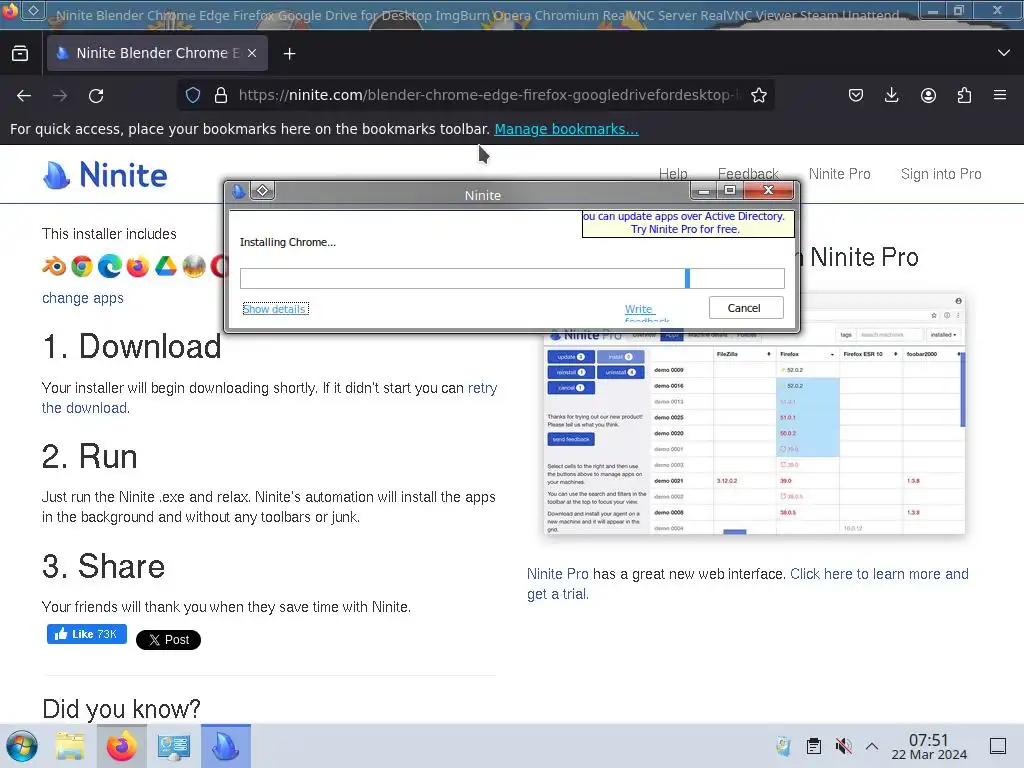Show details in Ninite installer dialog

pos(275,309)
